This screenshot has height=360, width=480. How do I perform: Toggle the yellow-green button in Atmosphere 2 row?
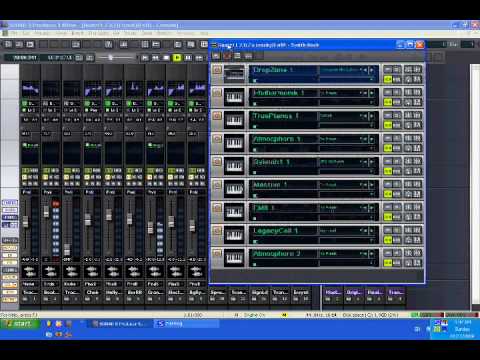pos(387,263)
